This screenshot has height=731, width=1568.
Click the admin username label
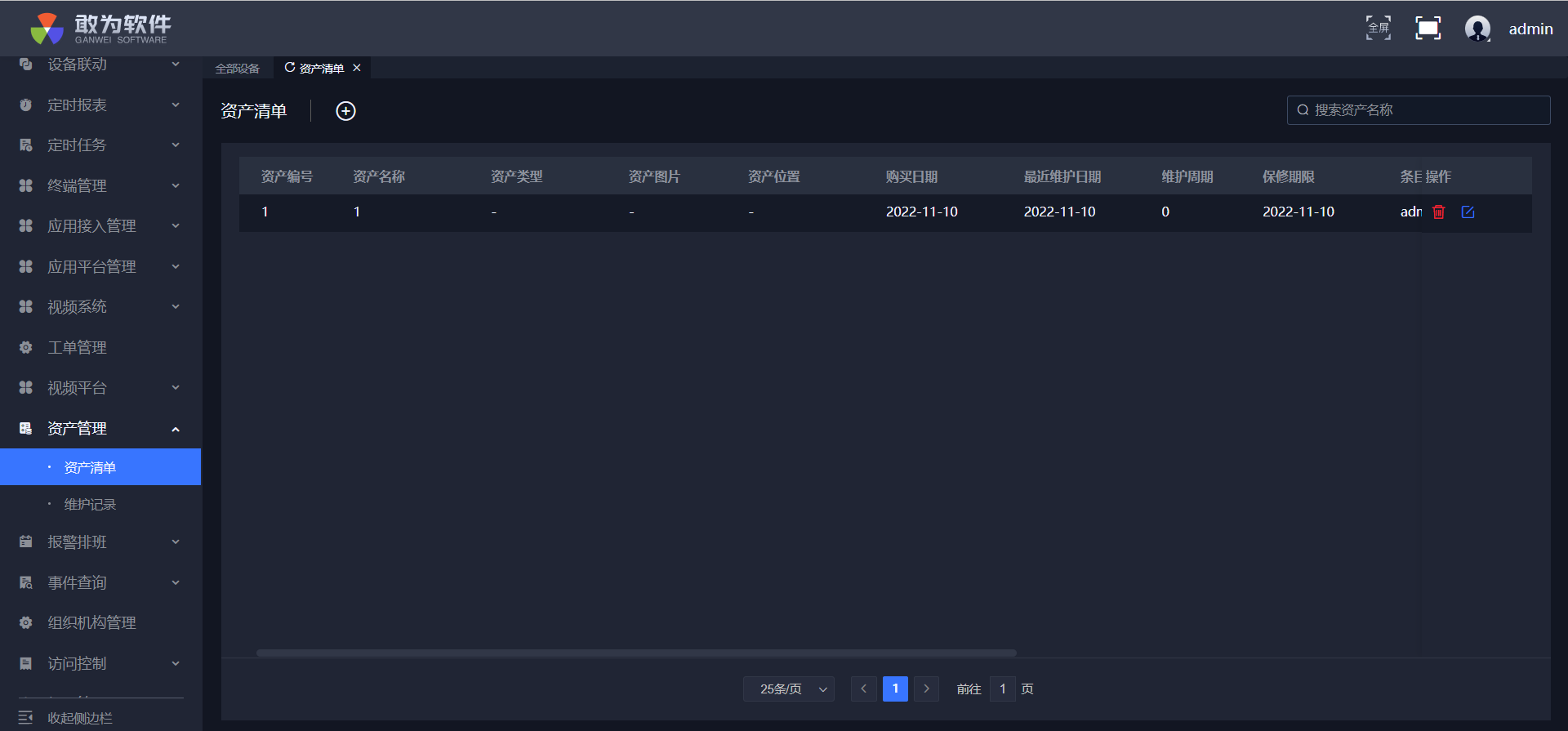1530,29
